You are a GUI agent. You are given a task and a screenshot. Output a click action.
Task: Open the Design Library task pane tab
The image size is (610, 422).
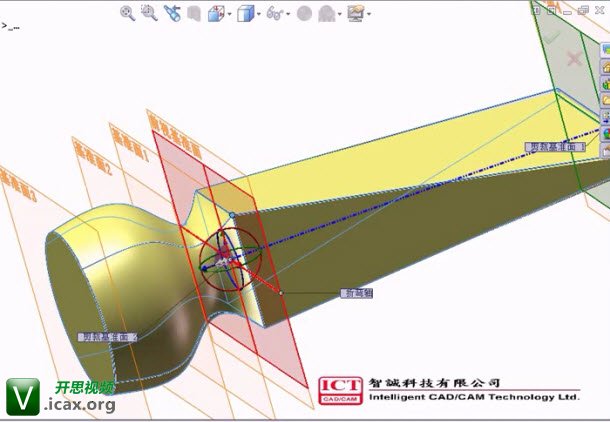[605, 83]
